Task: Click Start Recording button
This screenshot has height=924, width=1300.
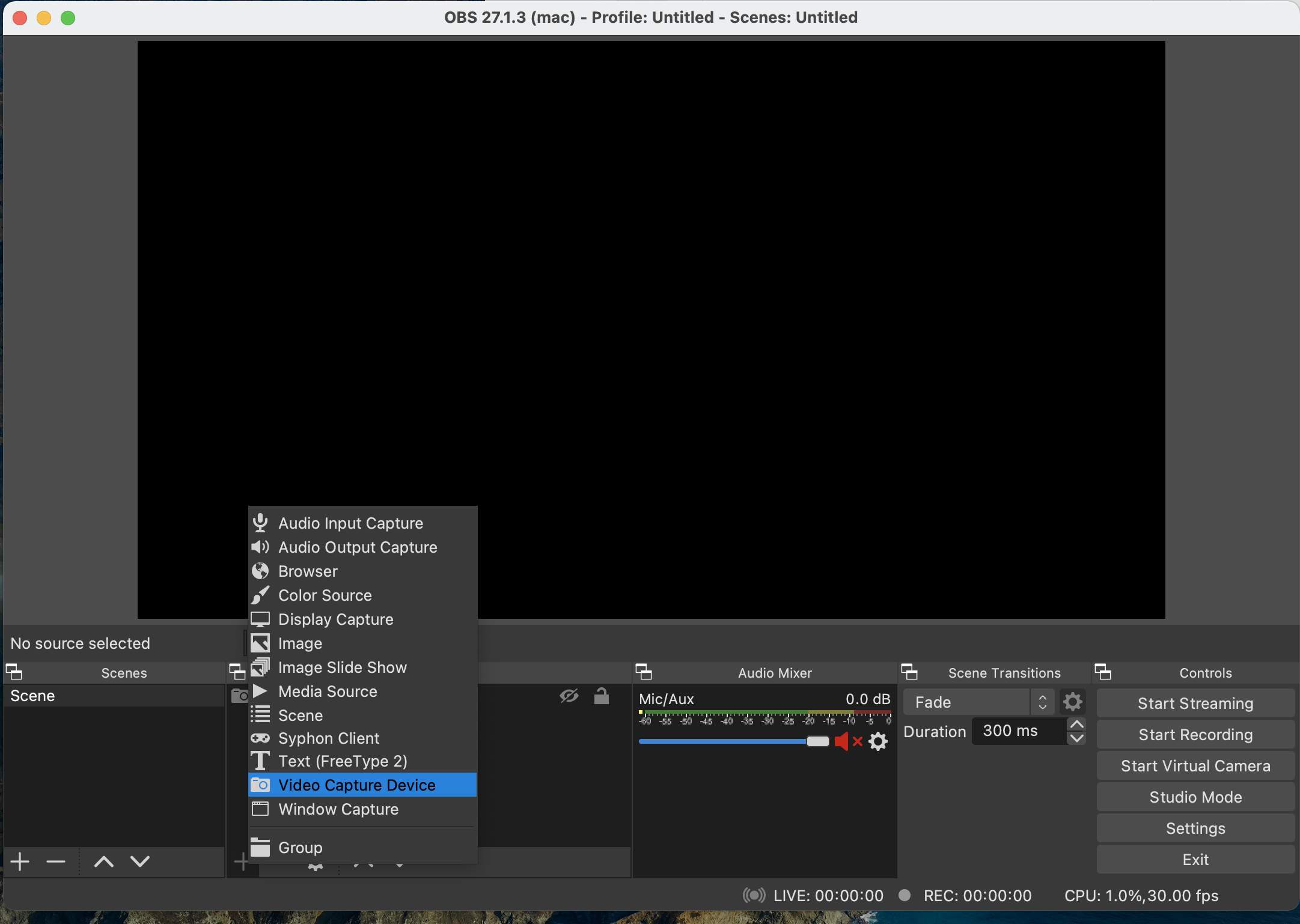Action: [1195, 734]
